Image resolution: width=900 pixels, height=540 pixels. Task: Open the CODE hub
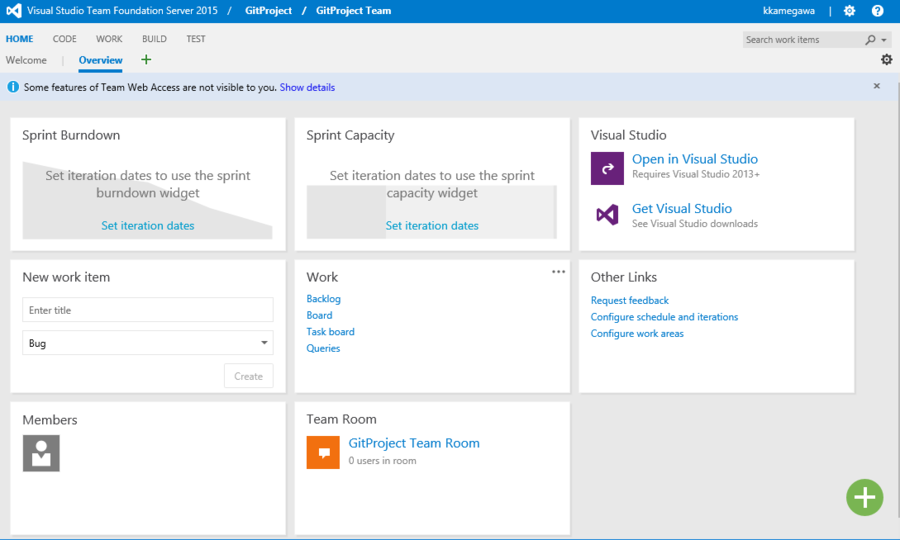tap(64, 39)
